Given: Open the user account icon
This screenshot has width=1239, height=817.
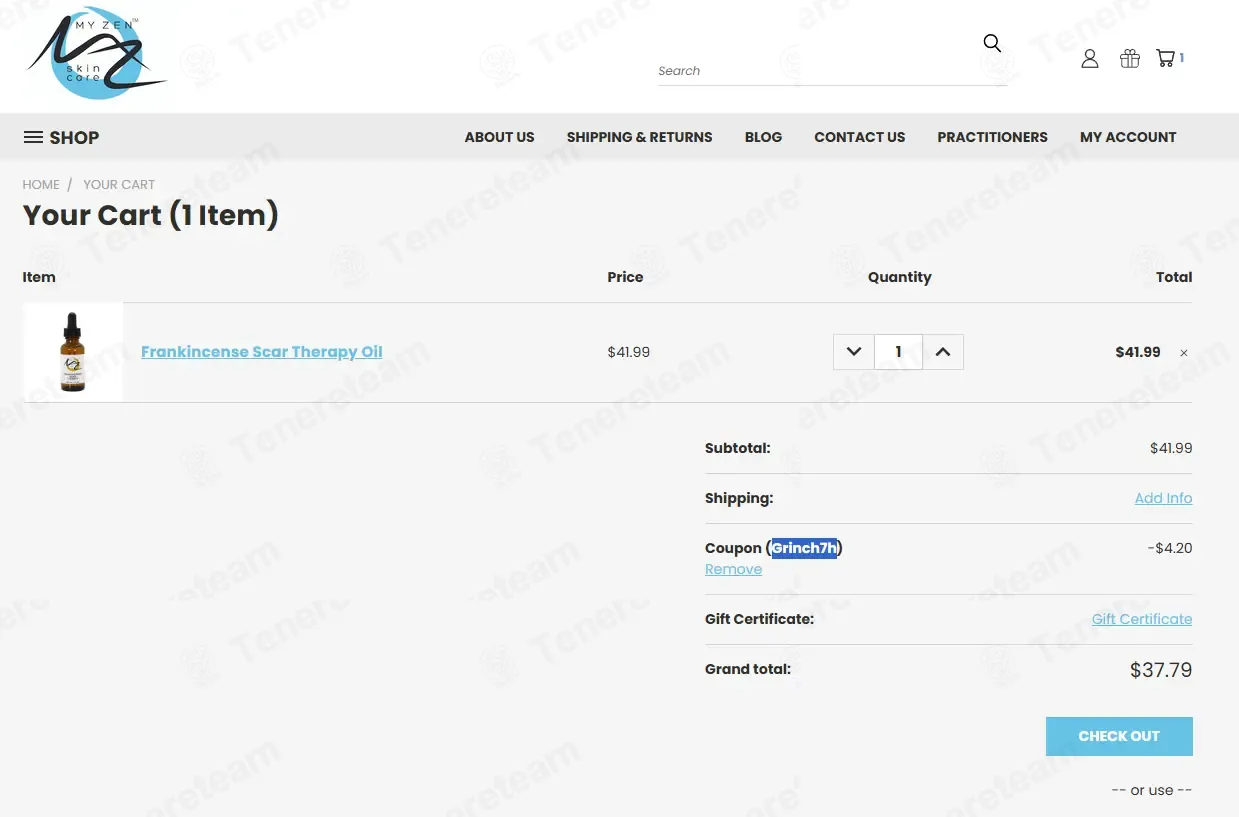Looking at the screenshot, I should point(1090,59).
